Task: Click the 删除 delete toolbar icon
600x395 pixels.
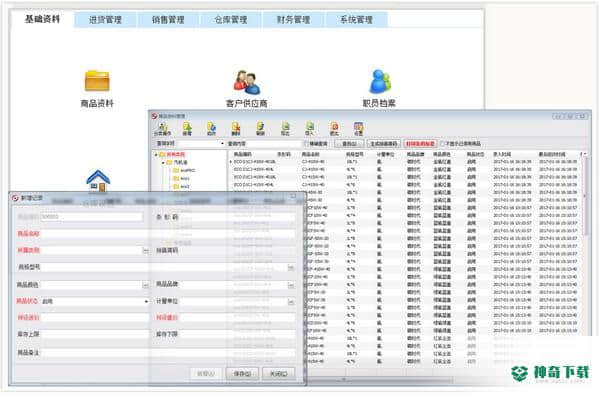Action: click(236, 129)
